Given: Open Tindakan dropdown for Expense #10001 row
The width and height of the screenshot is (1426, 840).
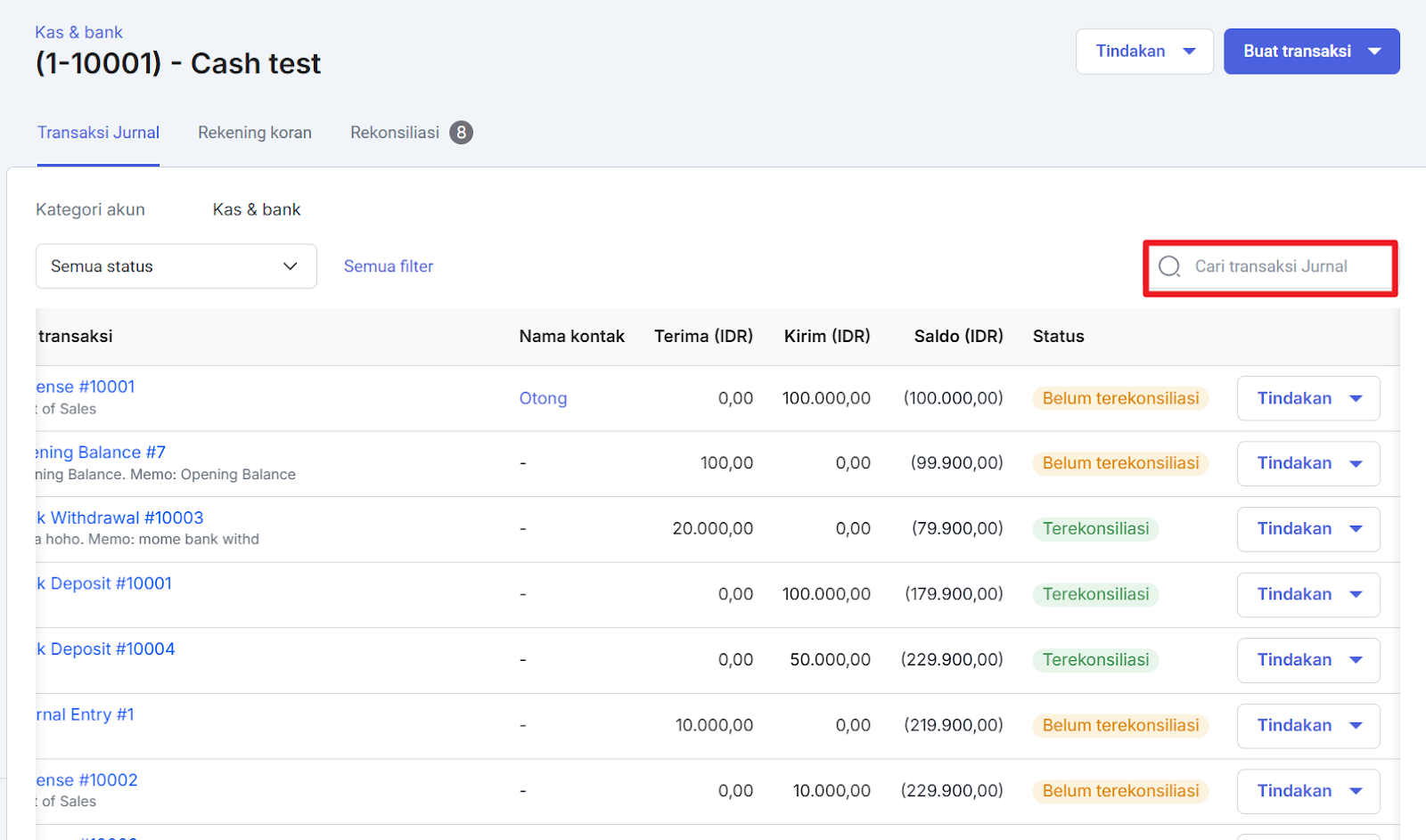Looking at the screenshot, I should tap(1308, 398).
